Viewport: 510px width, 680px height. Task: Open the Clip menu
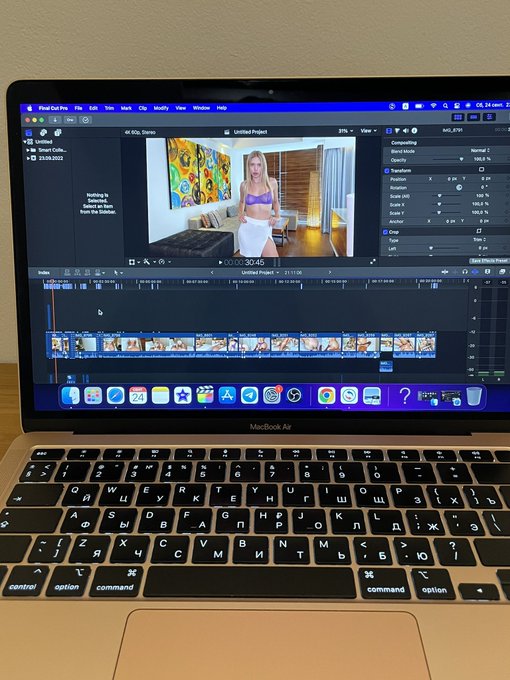point(143,108)
